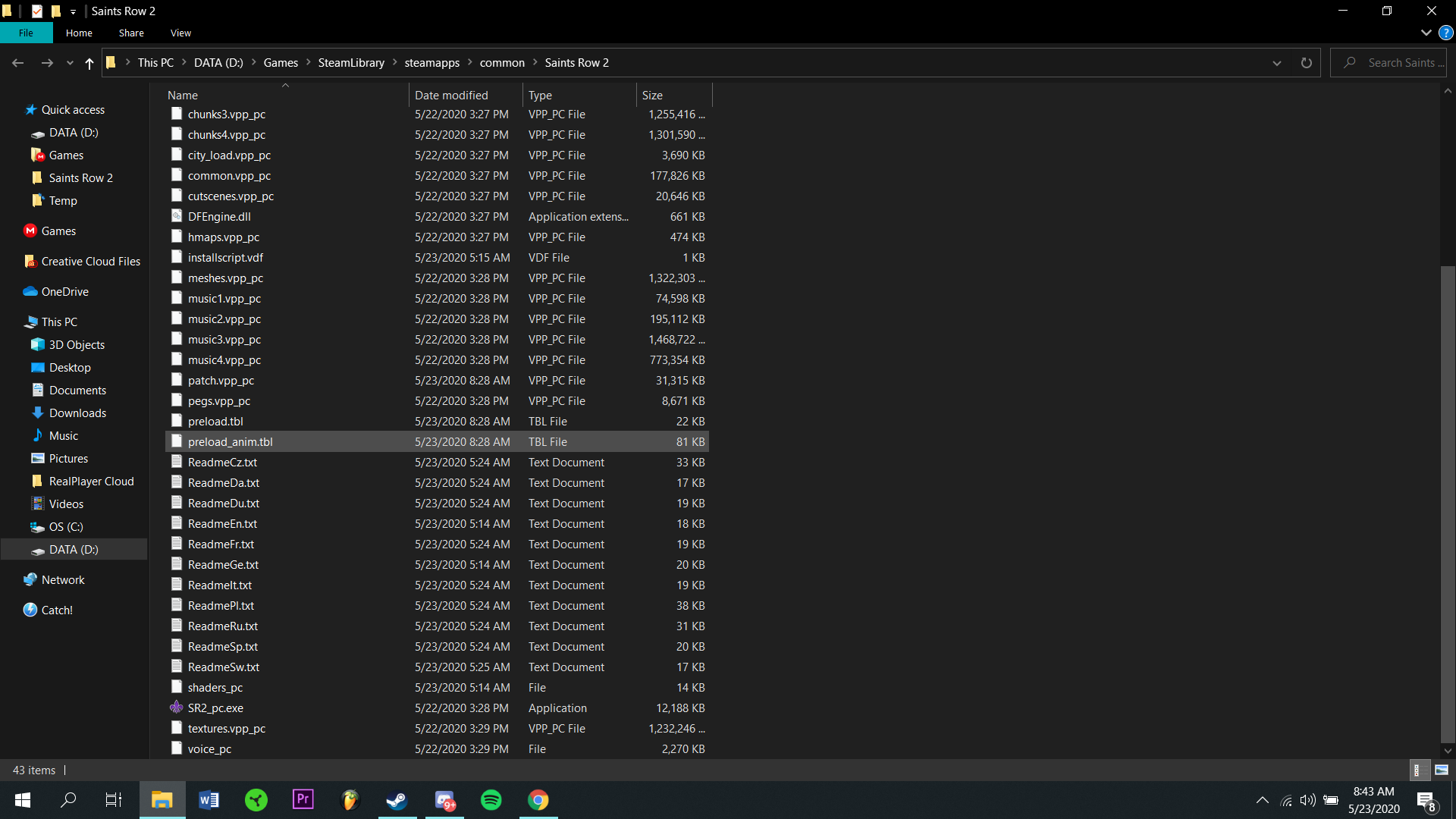Navigate to common in the breadcrumb
The height and width of the screenshot is (819, 1456).
click(502, 63)
